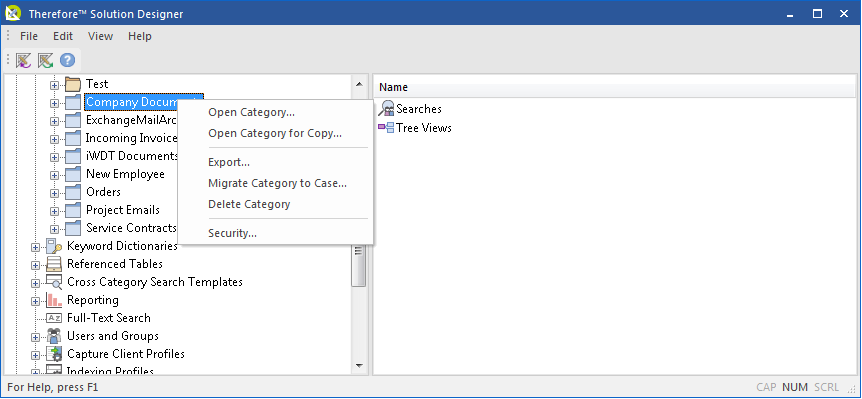Viewport: 862px width, 399px height.
Task: Select the Orders tree label
Action: coord(103,192)
